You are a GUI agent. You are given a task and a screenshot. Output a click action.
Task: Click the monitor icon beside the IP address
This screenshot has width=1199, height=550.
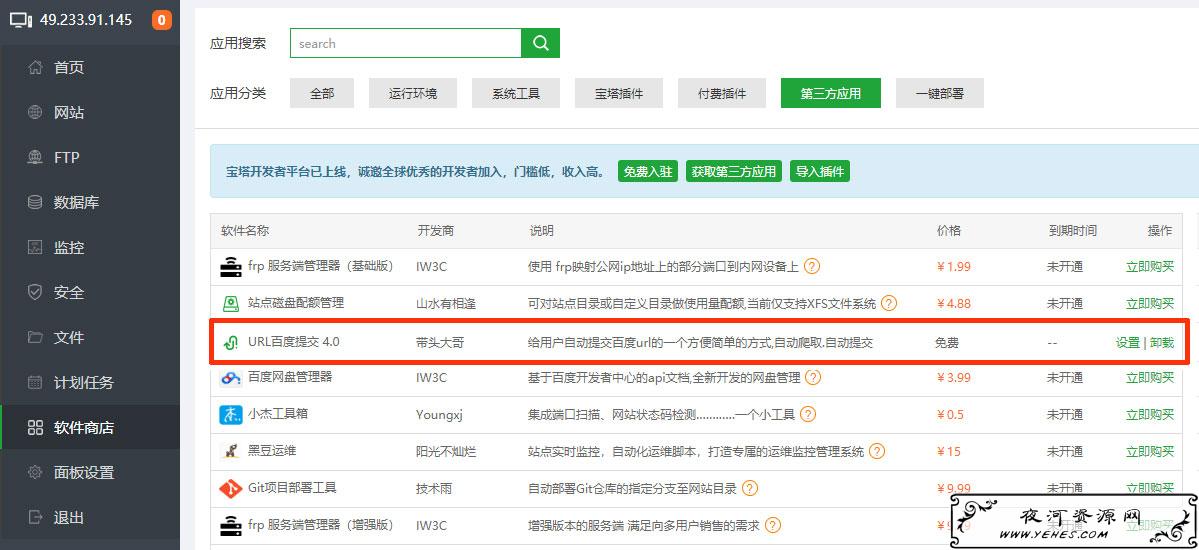tap(21, 21)
